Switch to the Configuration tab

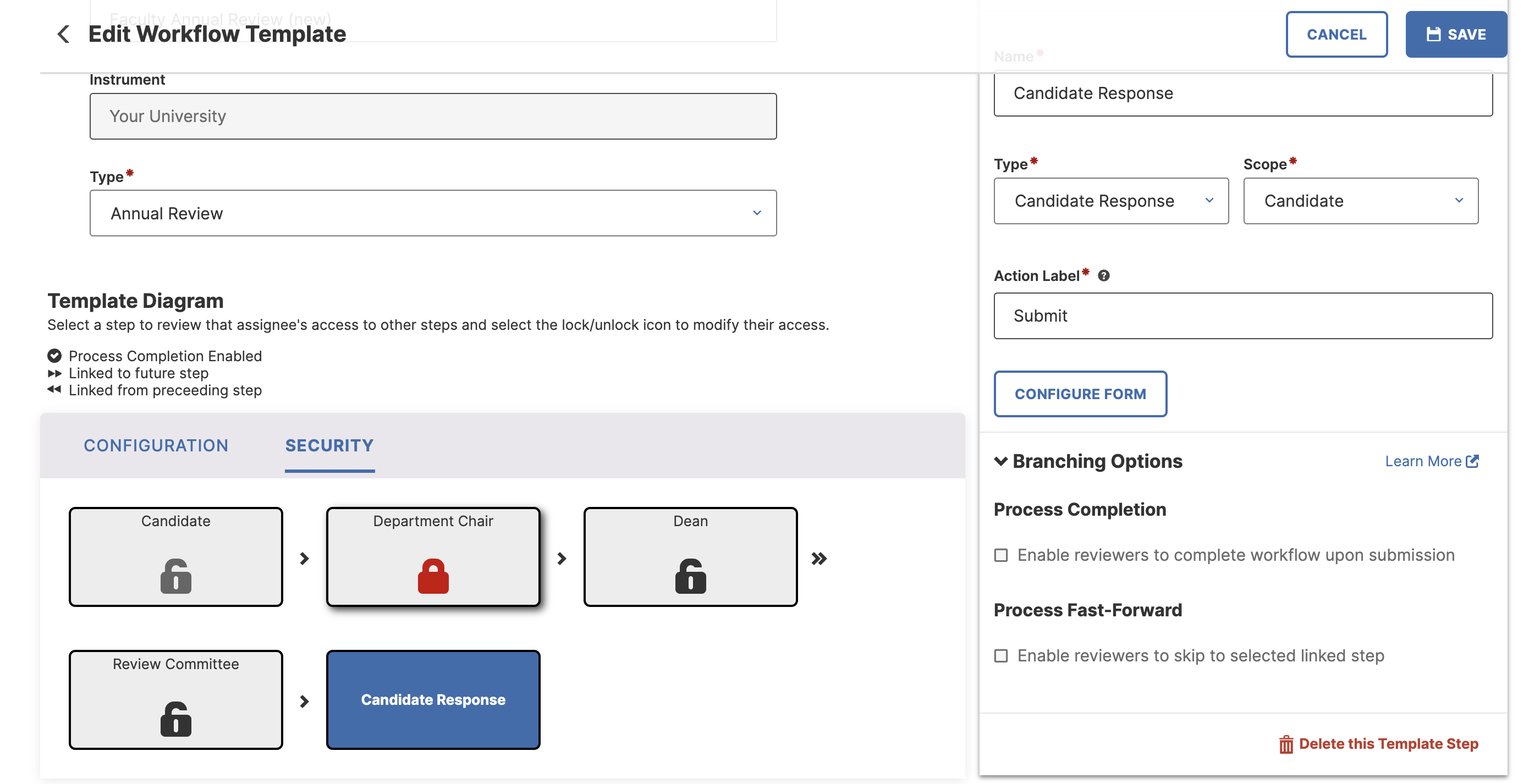(156, 446)
